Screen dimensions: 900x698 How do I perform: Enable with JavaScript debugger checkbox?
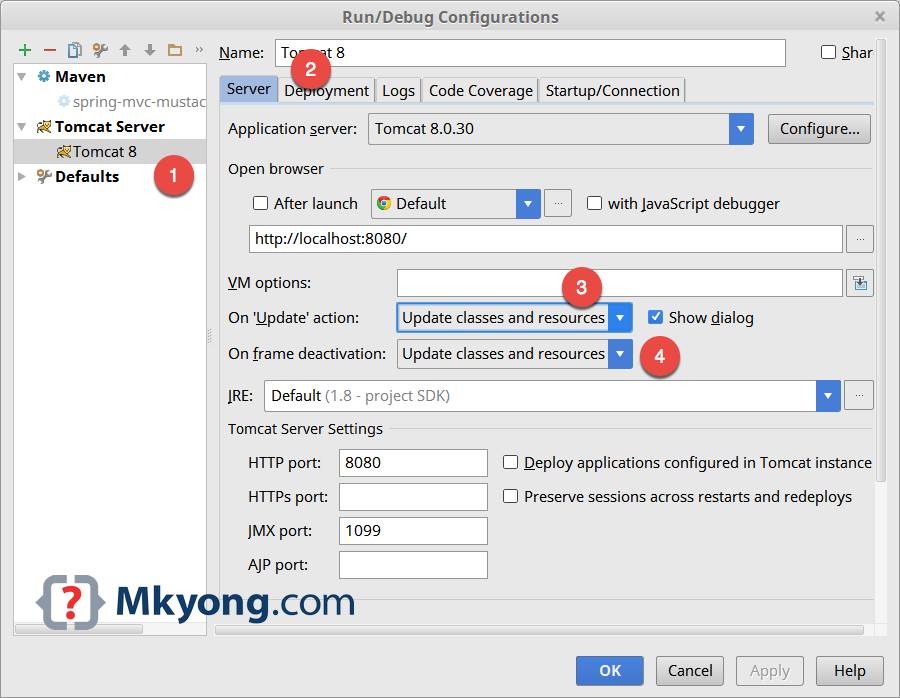(x=595, y=203)
